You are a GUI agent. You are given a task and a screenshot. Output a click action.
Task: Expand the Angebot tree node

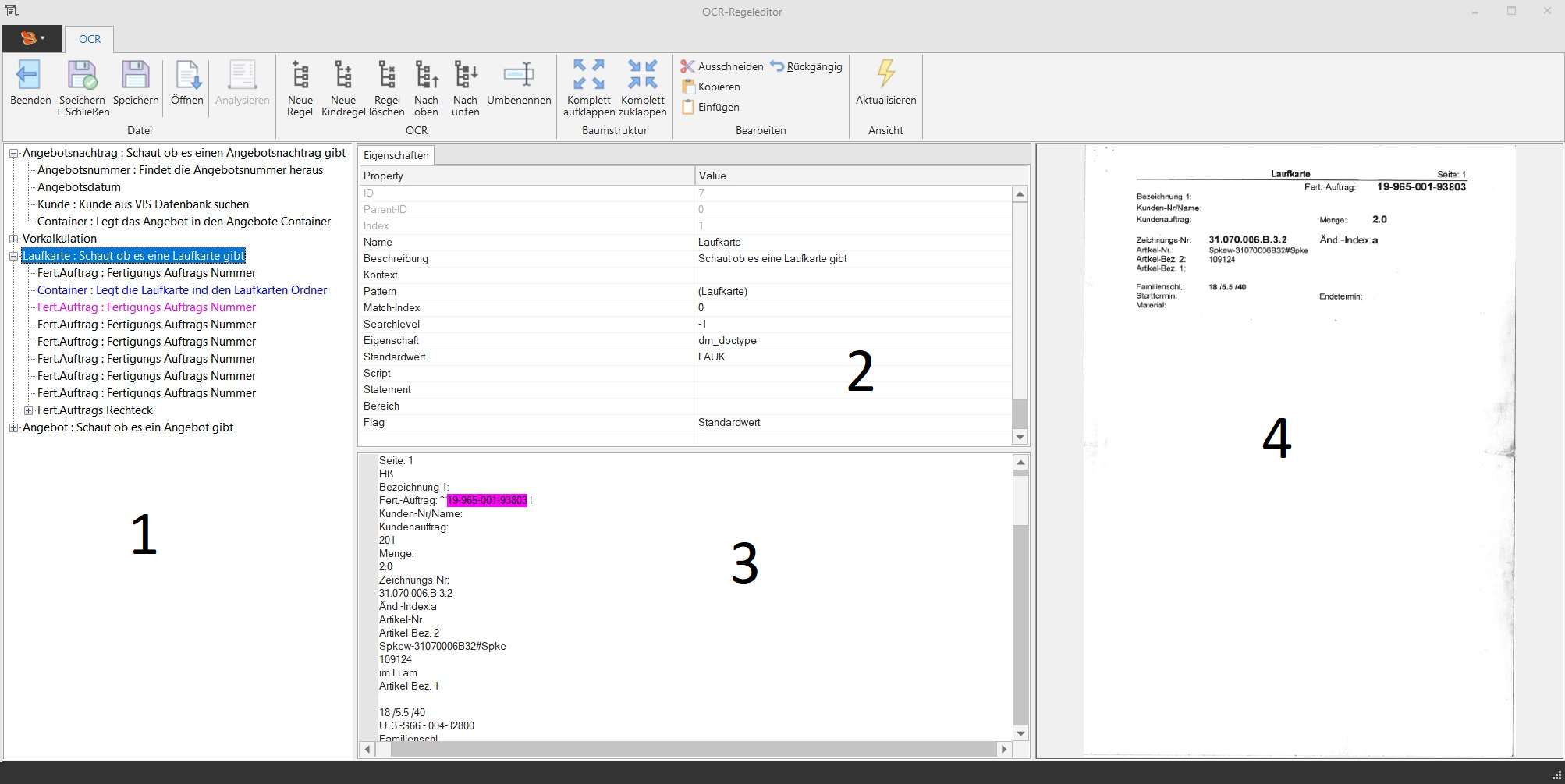click(x=13, y=428)
